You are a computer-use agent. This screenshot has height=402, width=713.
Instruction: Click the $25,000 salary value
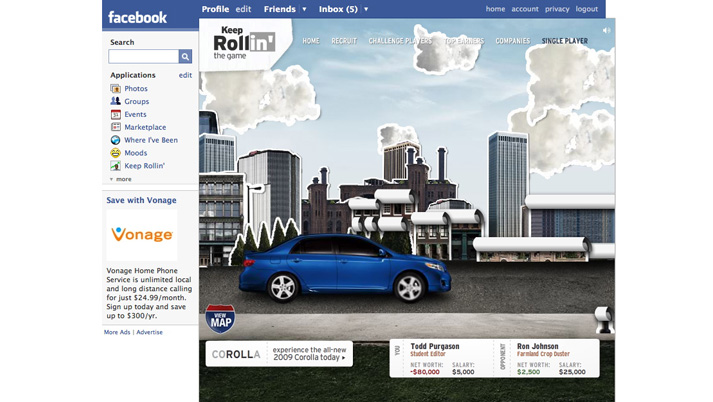(x=572, y=372)
